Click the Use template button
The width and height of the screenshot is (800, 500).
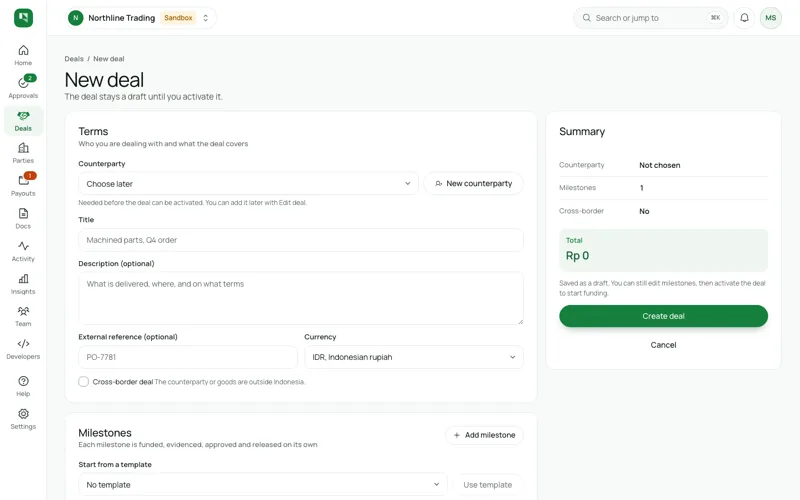point(487,485)
